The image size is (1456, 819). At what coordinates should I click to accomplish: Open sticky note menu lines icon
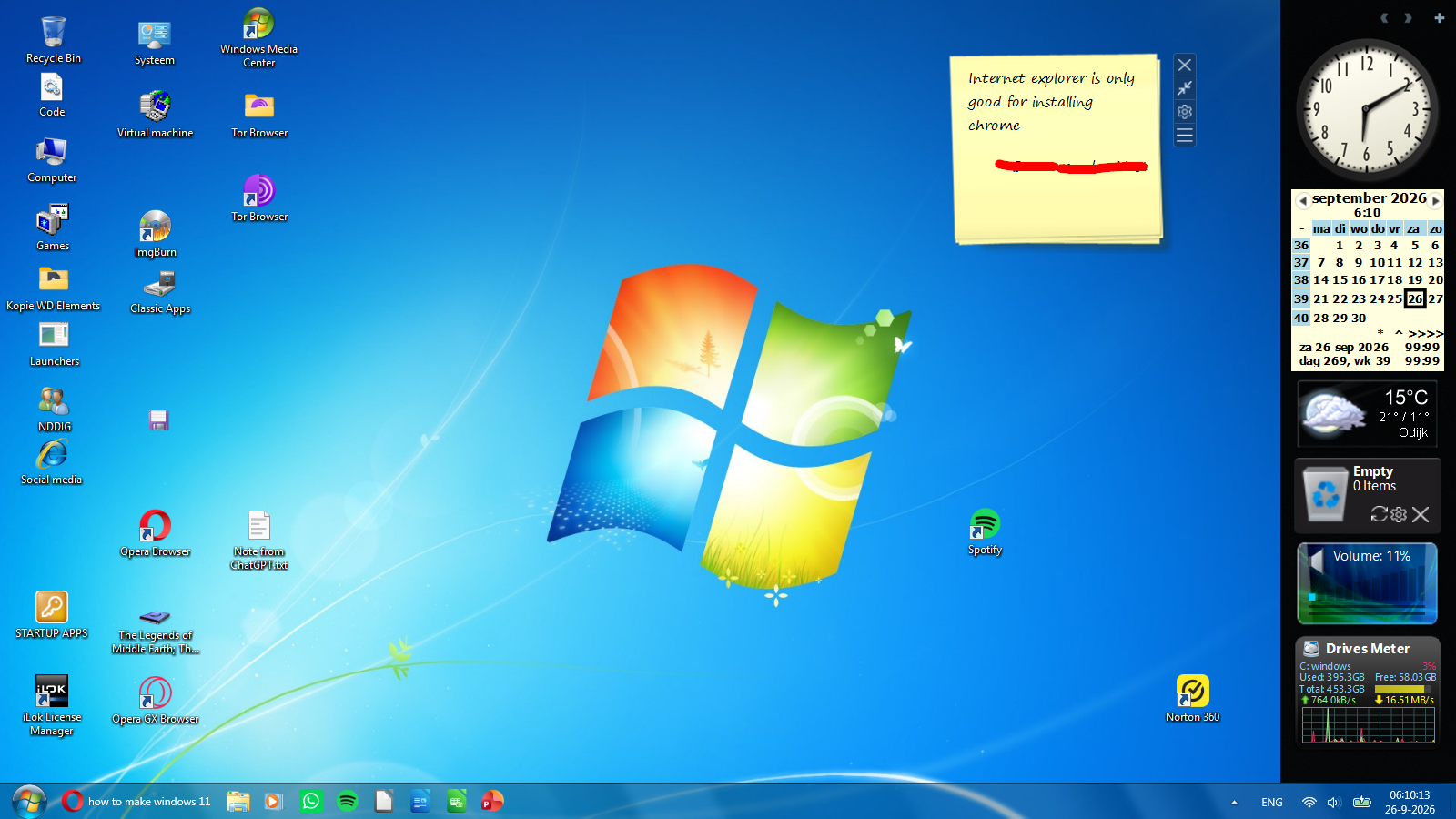point(1184,136)
